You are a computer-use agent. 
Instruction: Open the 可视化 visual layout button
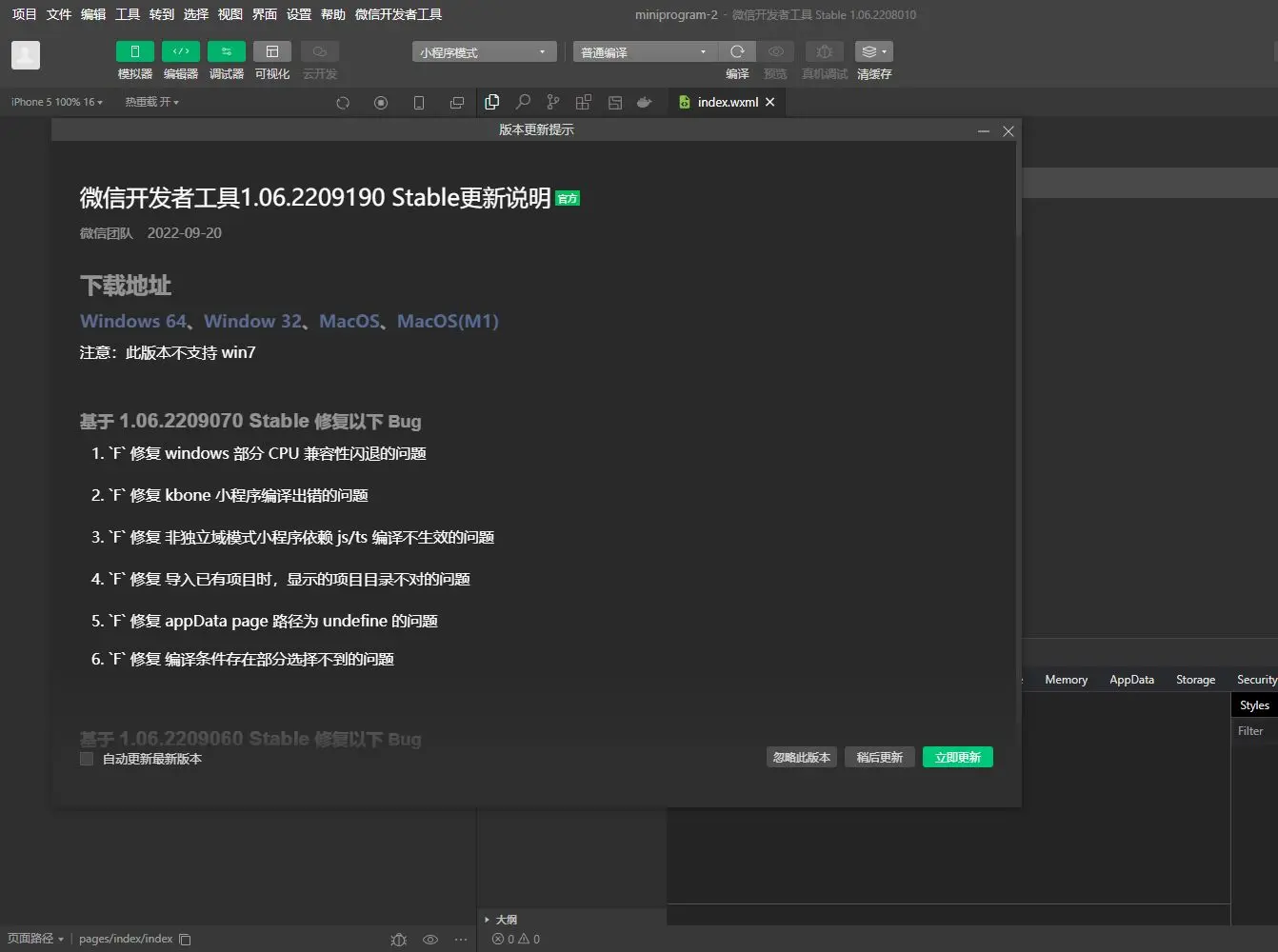271,51
